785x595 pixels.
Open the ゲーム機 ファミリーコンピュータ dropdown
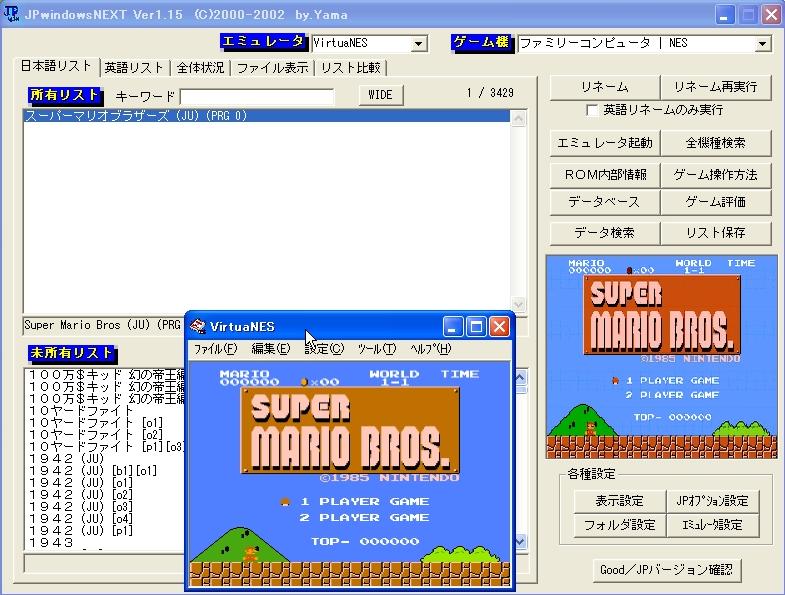(762, 44)
